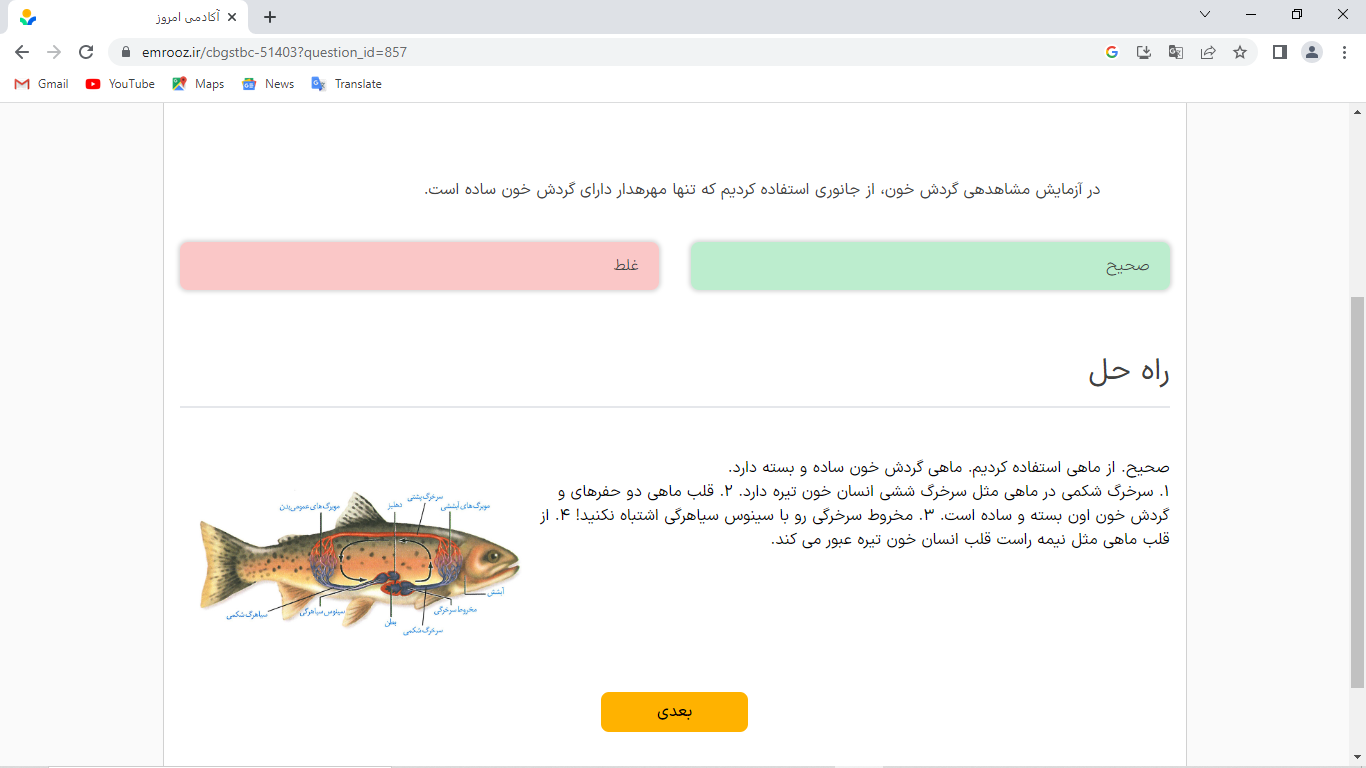Select the red غلط answer option

click(x=419, y=266)
